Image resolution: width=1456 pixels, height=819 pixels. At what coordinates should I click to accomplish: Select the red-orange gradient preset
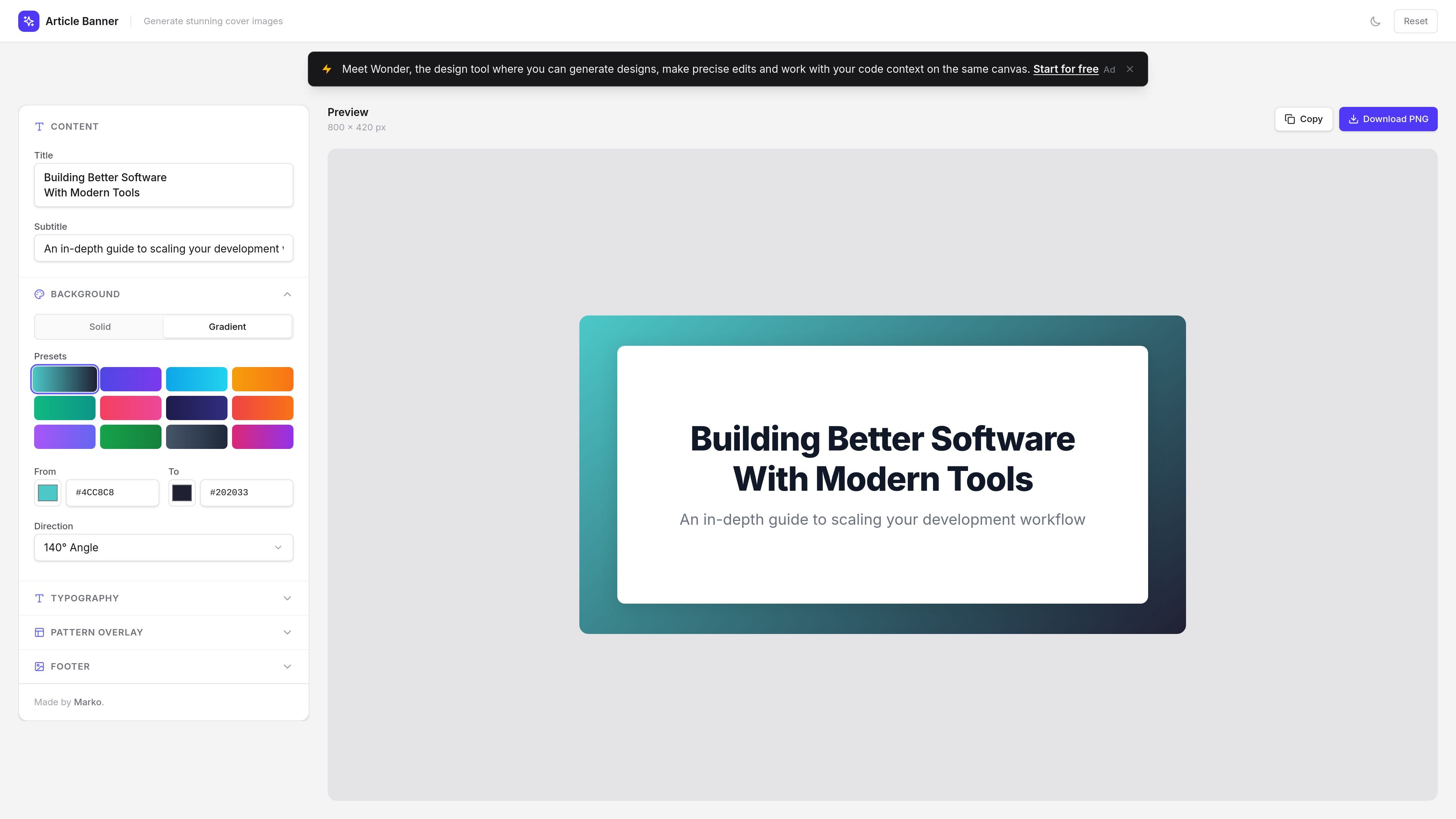pyautogui.click(x=262, y=408)
